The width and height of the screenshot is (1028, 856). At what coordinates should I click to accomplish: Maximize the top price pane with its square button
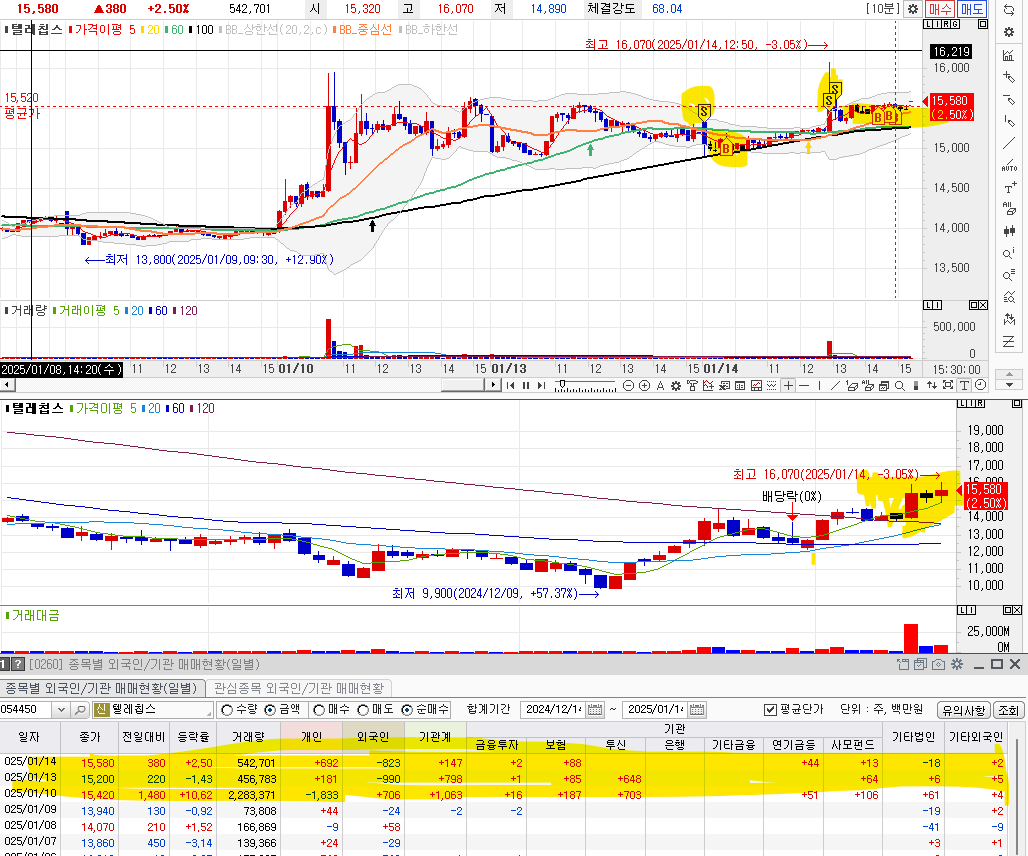click(x=982, y=24)
